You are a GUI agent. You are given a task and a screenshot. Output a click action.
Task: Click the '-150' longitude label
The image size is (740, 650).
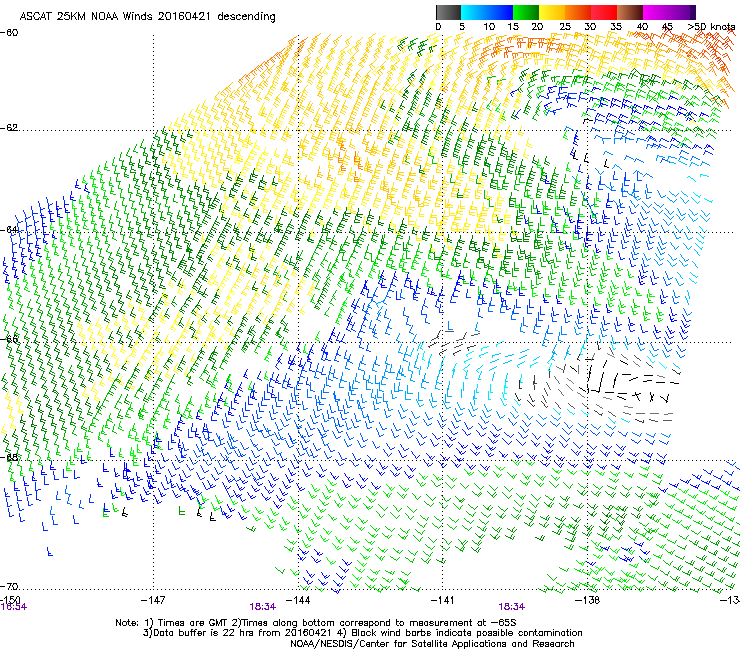pyautogui.click(x=10, y=600)
